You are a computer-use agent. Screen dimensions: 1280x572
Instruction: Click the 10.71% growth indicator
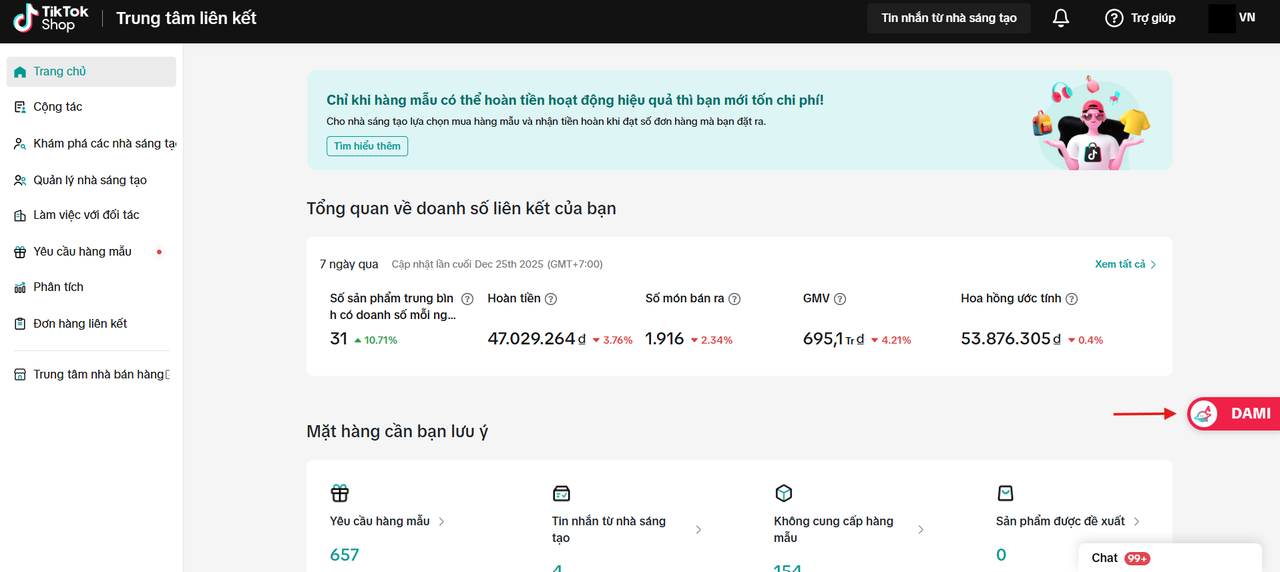coord(376,340)
